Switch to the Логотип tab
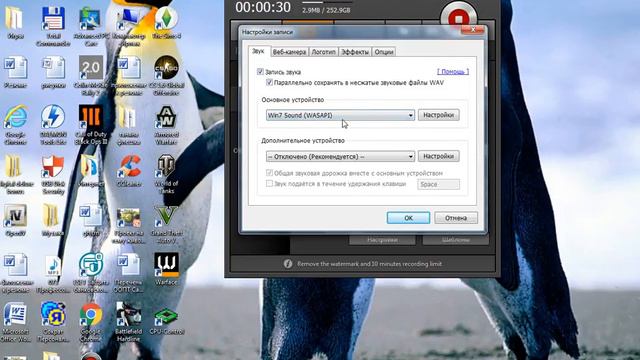The width and height of the screenshot is (640, 360). [323, 52]
